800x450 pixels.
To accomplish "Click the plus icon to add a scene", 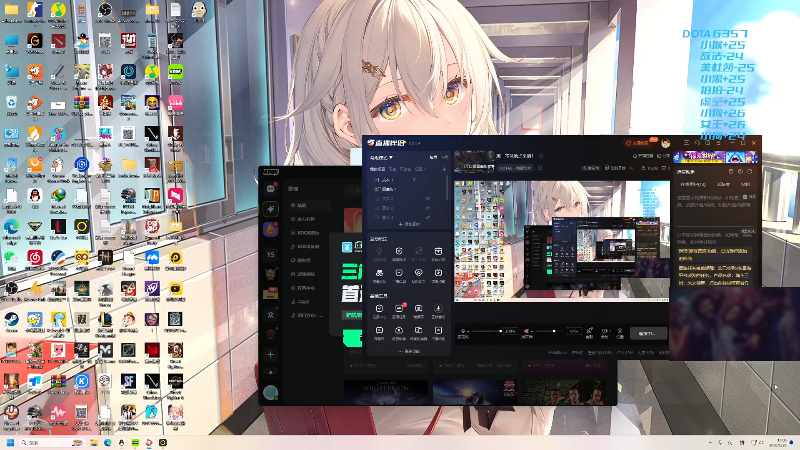I will (x=444, y=169).
